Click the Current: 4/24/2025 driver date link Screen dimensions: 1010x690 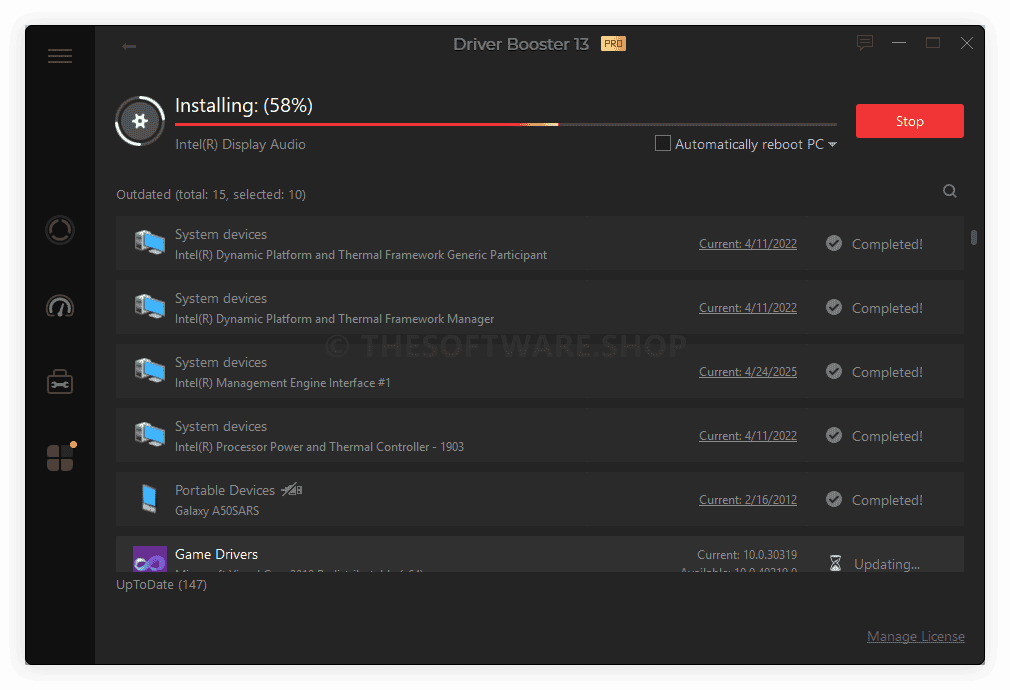(747, 372)
